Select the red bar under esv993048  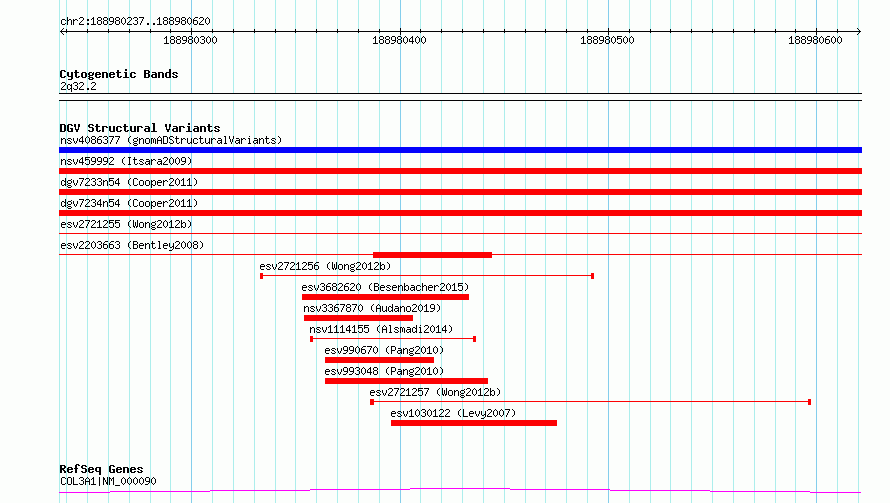[406, 381]
